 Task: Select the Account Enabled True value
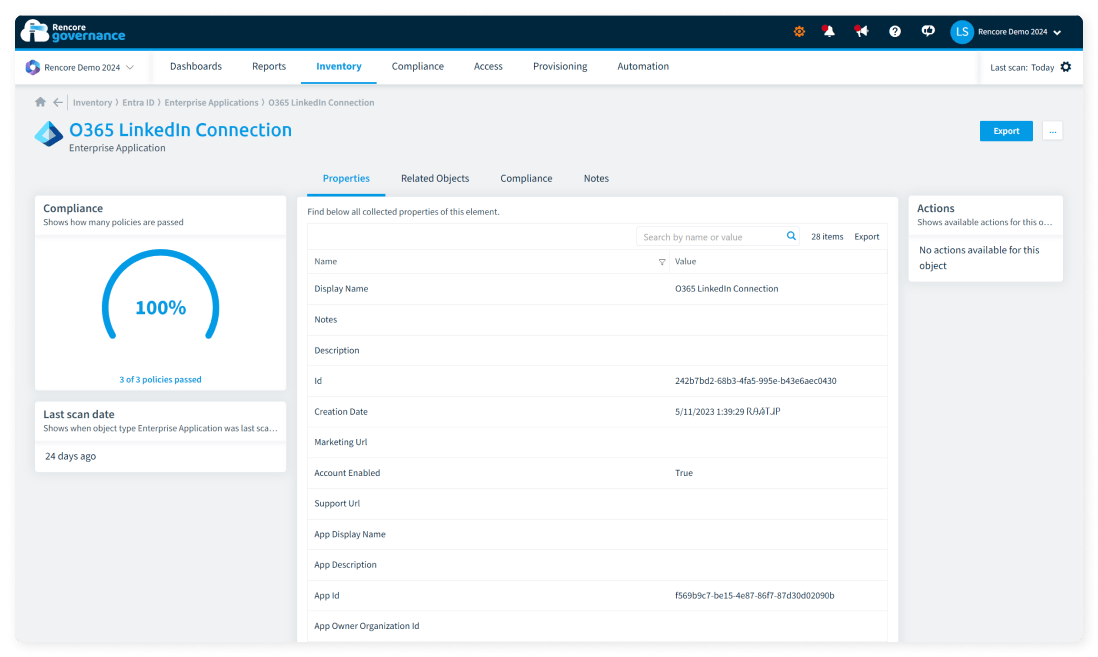684,473
